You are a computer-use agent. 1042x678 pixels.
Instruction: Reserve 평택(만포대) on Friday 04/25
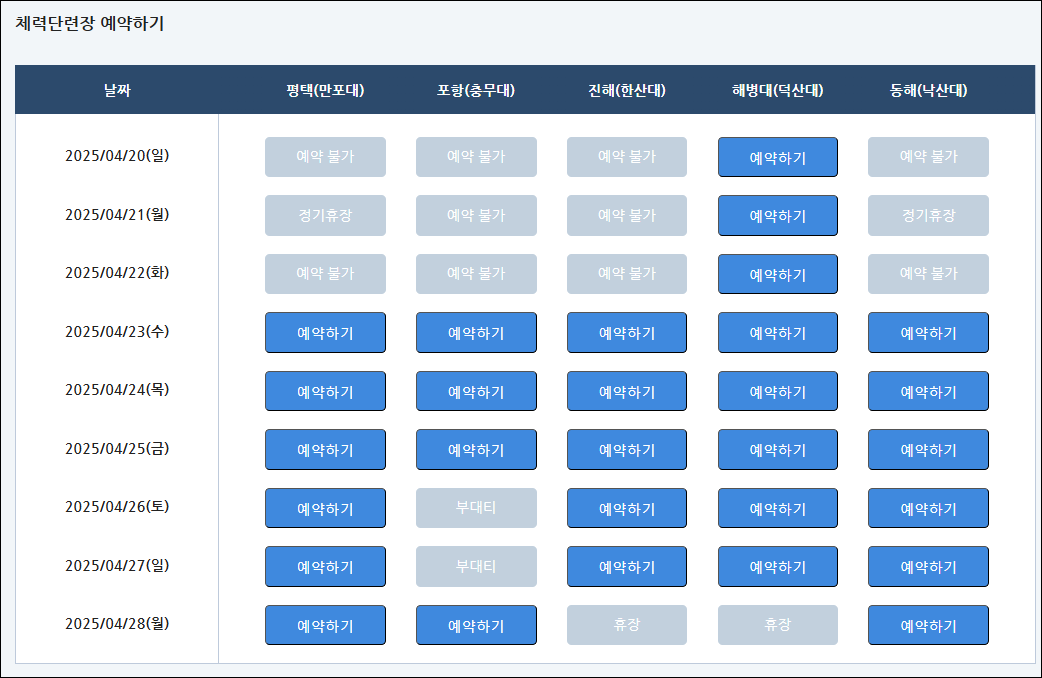click(x=325, y=449)
